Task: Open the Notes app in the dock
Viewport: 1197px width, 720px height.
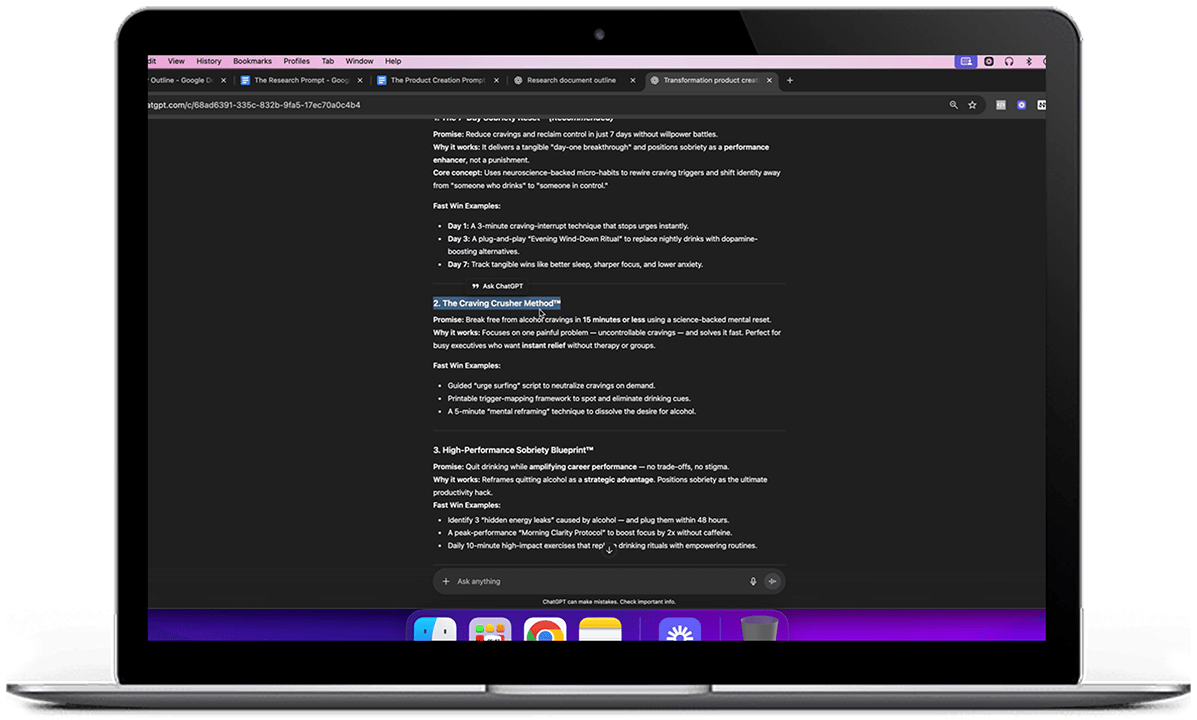Action: click(600, 631)
